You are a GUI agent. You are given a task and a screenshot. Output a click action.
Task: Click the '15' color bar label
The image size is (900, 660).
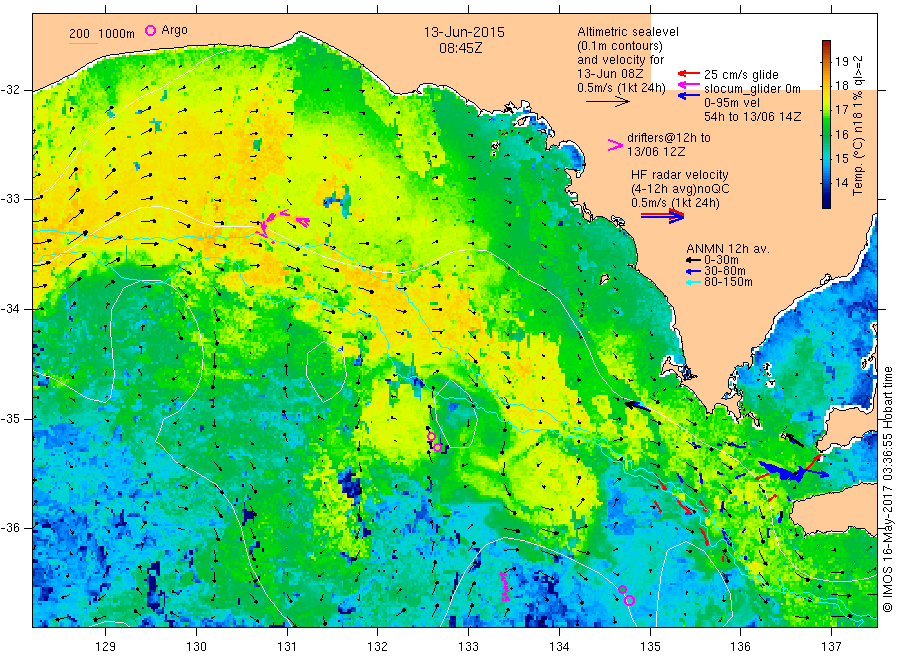pos(841,158)
